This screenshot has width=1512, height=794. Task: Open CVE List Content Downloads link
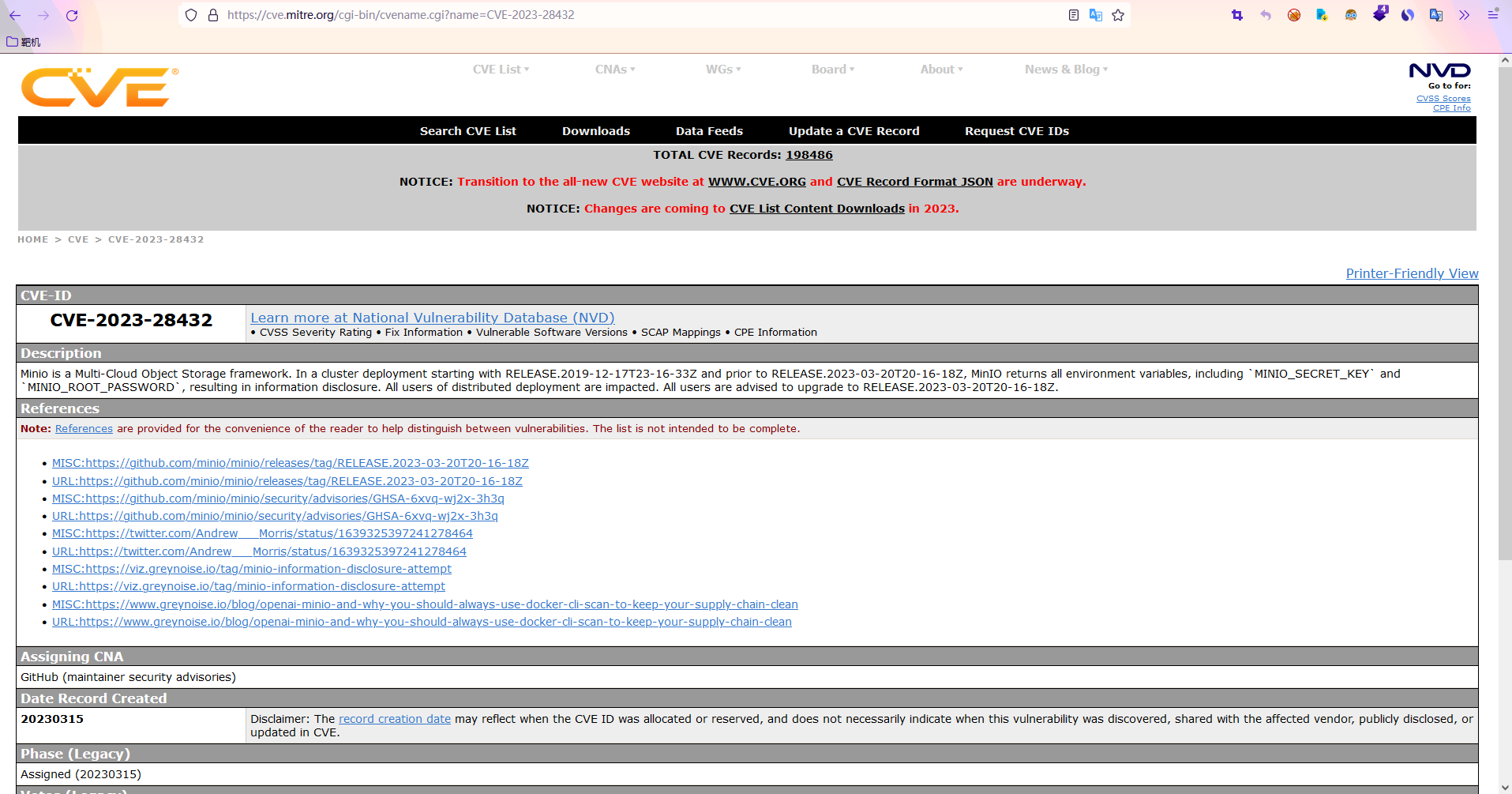pyautogui.click(x=816, y=209)
